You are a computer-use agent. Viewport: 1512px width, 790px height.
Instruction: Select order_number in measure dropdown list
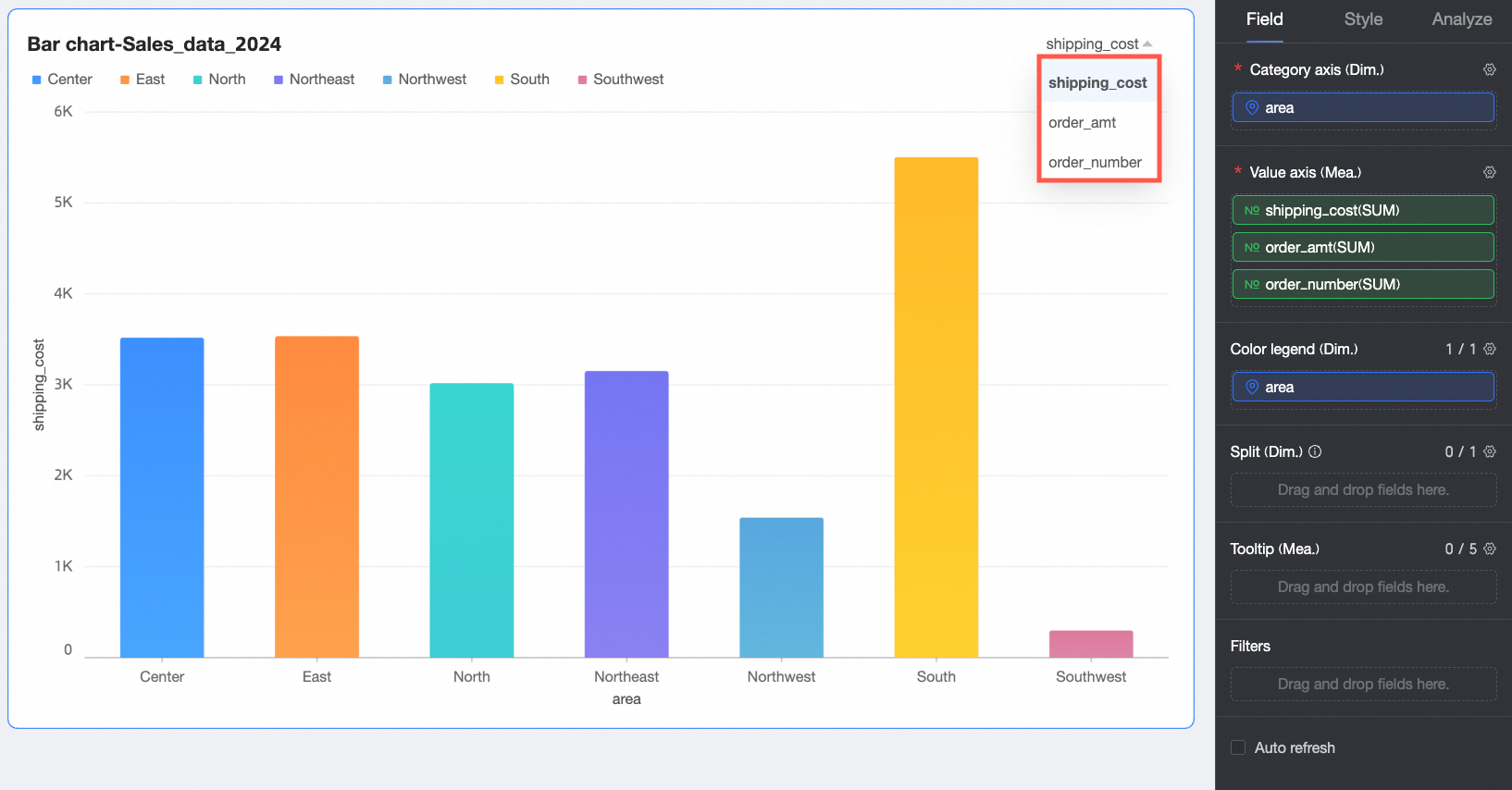coord(1097,162)
